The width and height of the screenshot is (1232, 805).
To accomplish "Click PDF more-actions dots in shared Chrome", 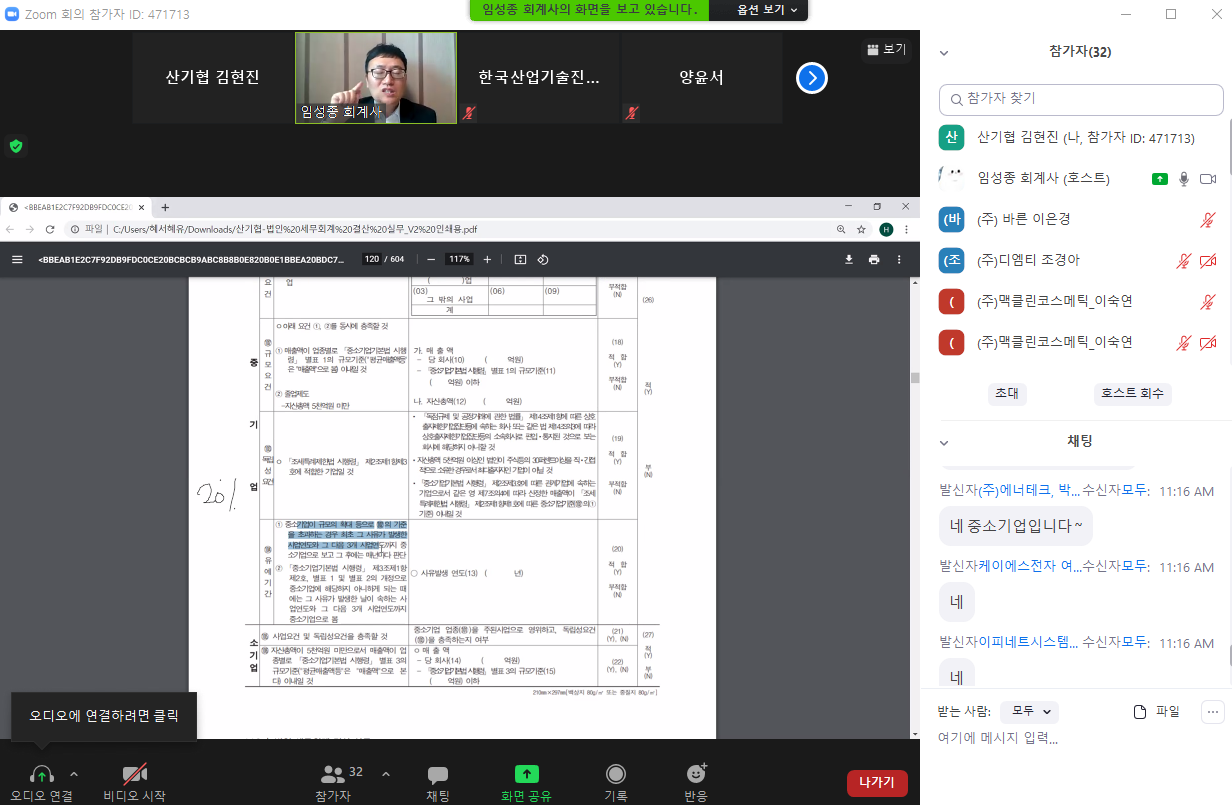I will 900,259.
